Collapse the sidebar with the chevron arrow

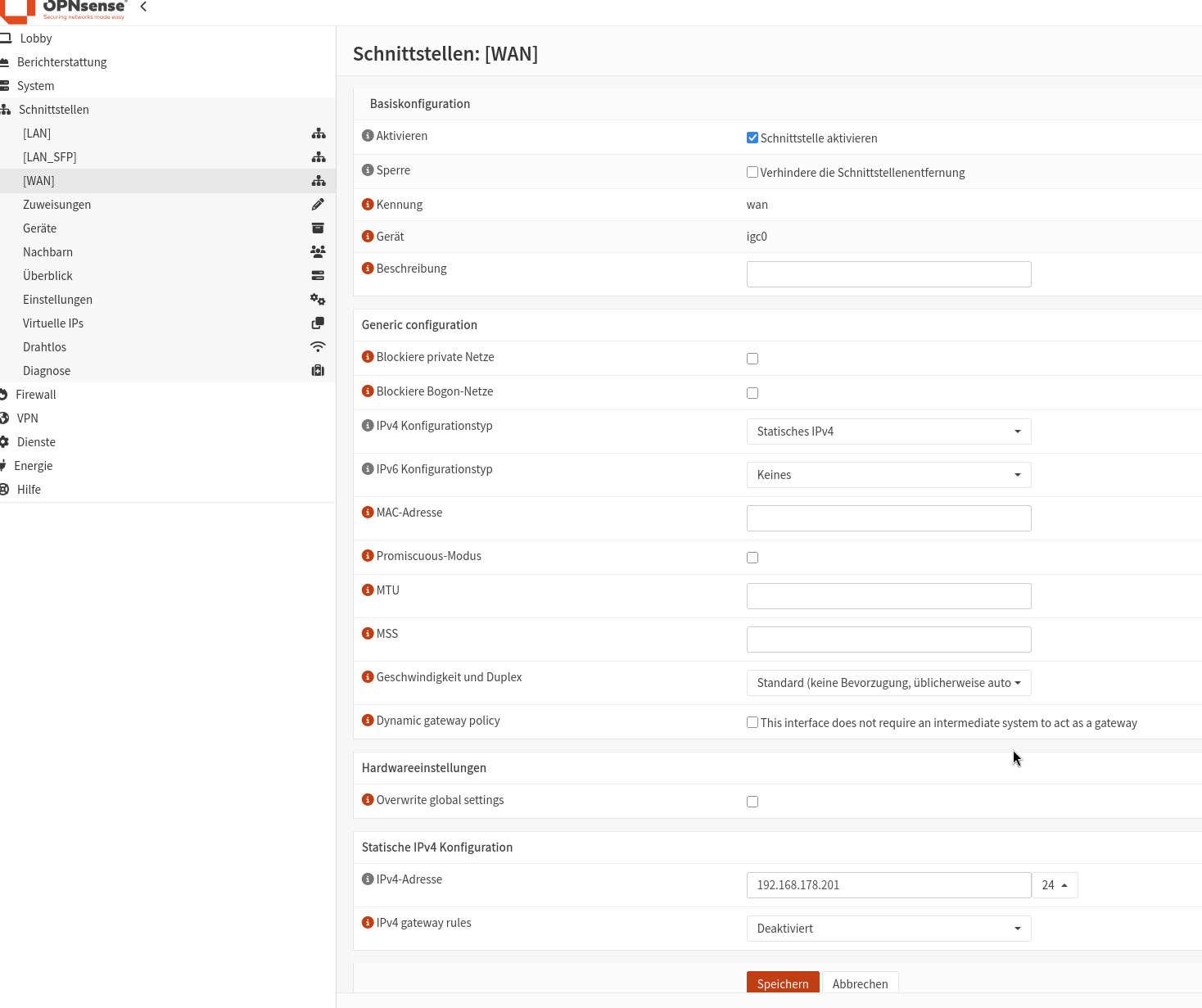tap(143, 7)
